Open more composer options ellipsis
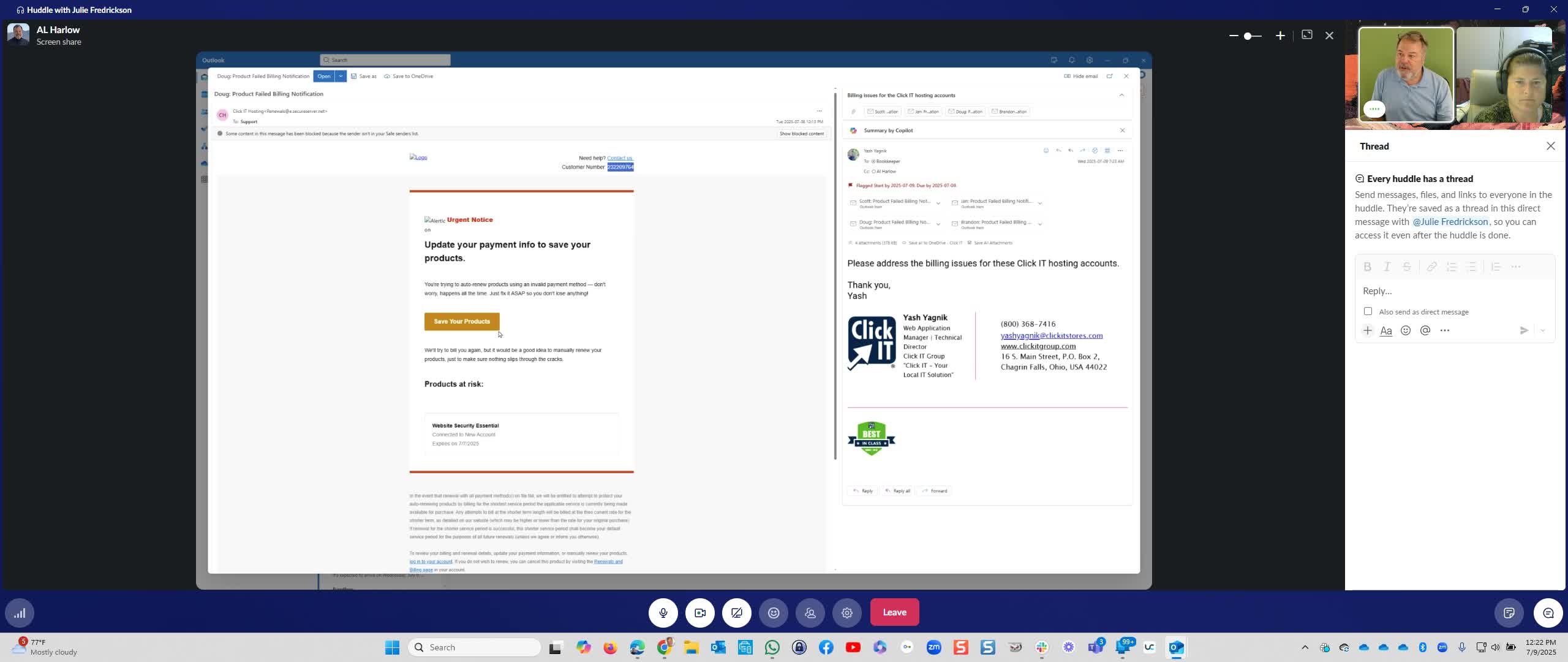 click(1445, 330)
